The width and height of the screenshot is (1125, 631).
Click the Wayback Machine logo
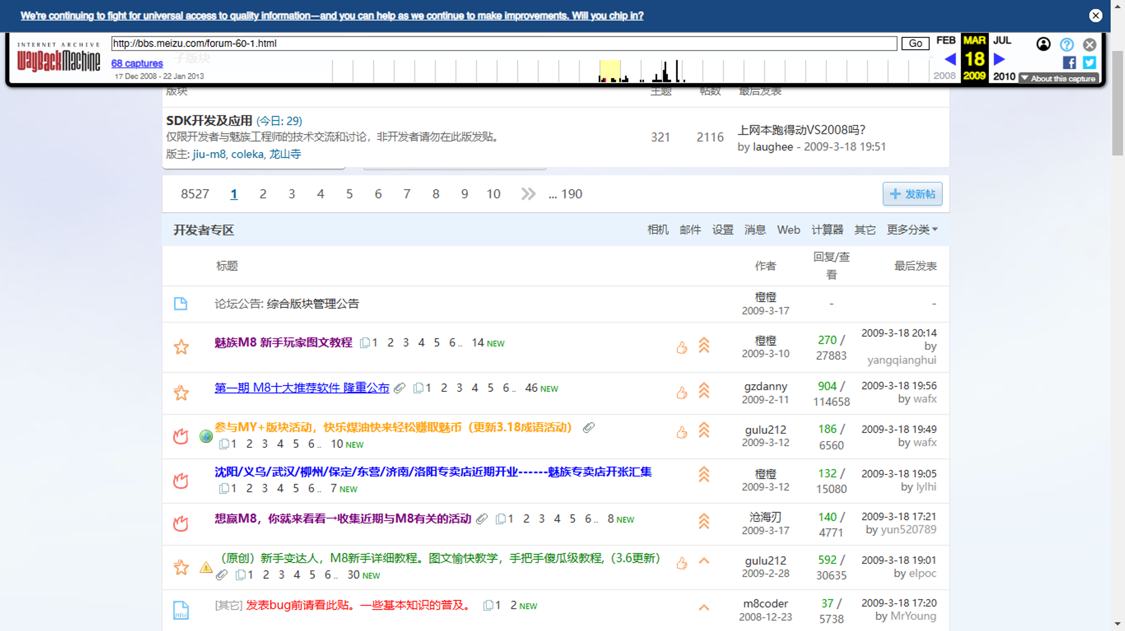(59, 59)
